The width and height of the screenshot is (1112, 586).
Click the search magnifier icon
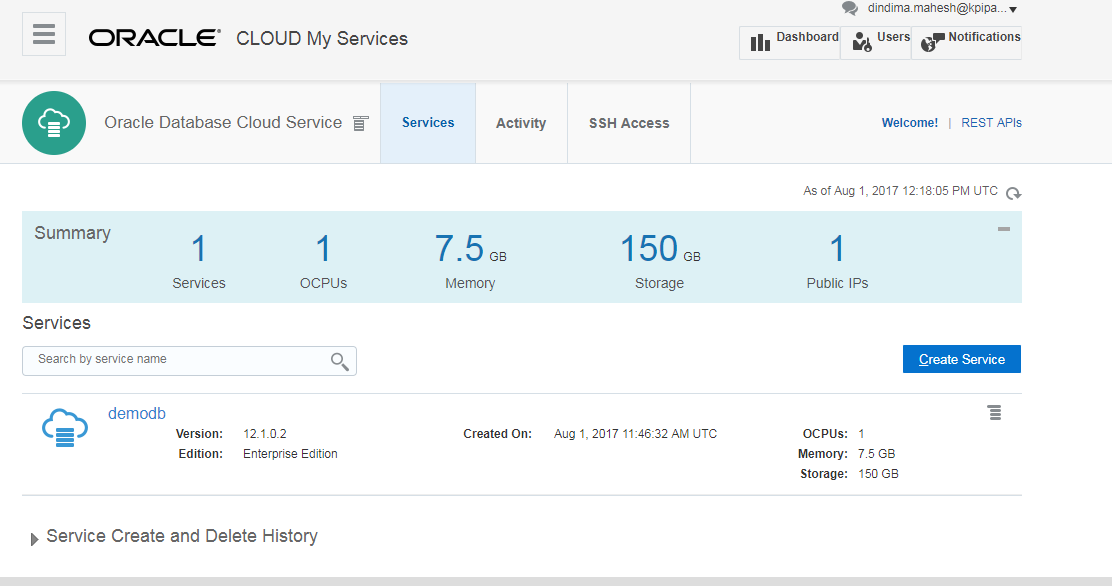pyautogui.click(x=340, y=361)
